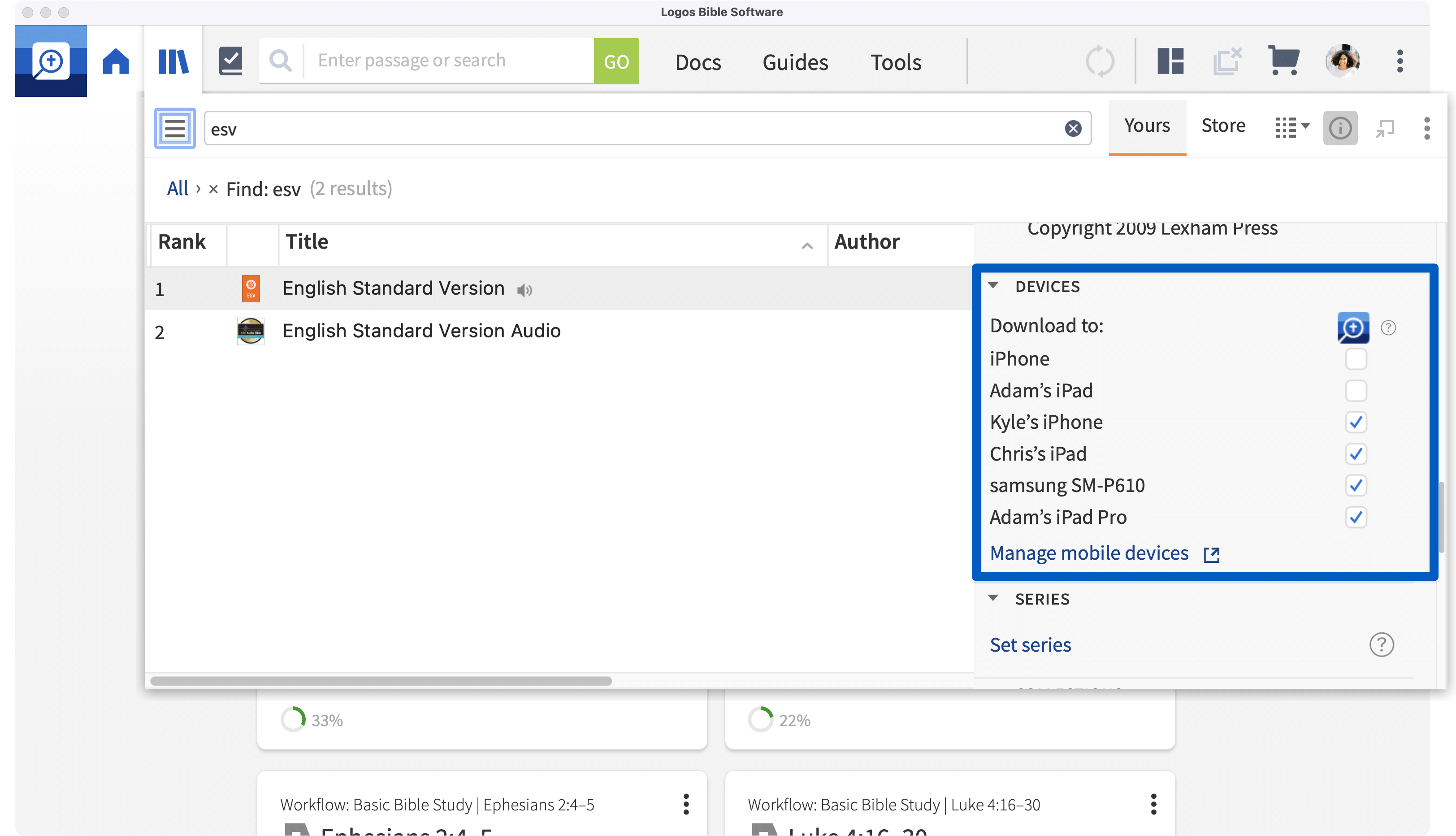Focus the passage or search input
Viewport: 1456px width, 836px height.
(x=448, y=61)
